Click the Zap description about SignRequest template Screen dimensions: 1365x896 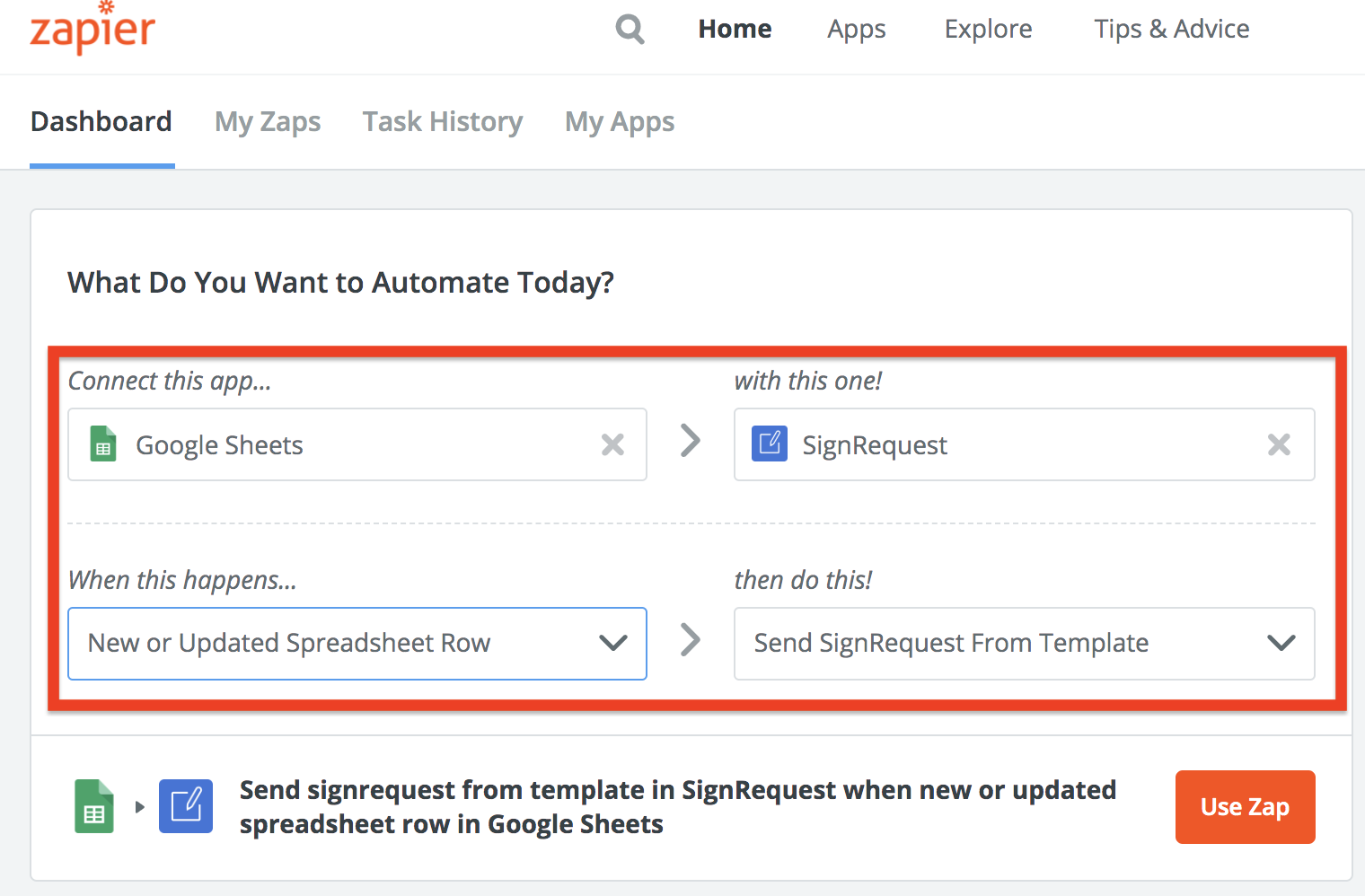click(678, 807)
